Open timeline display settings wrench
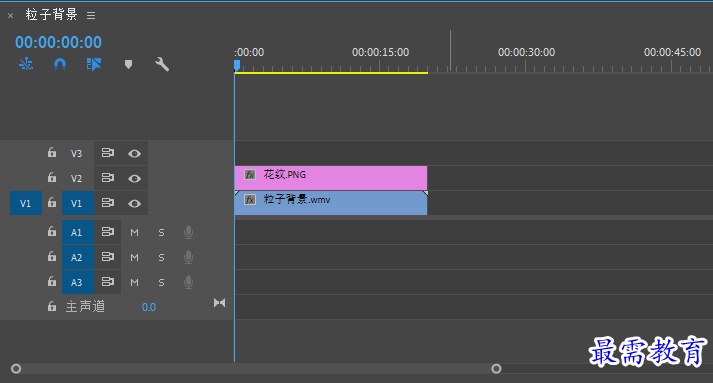 [162, 64]
